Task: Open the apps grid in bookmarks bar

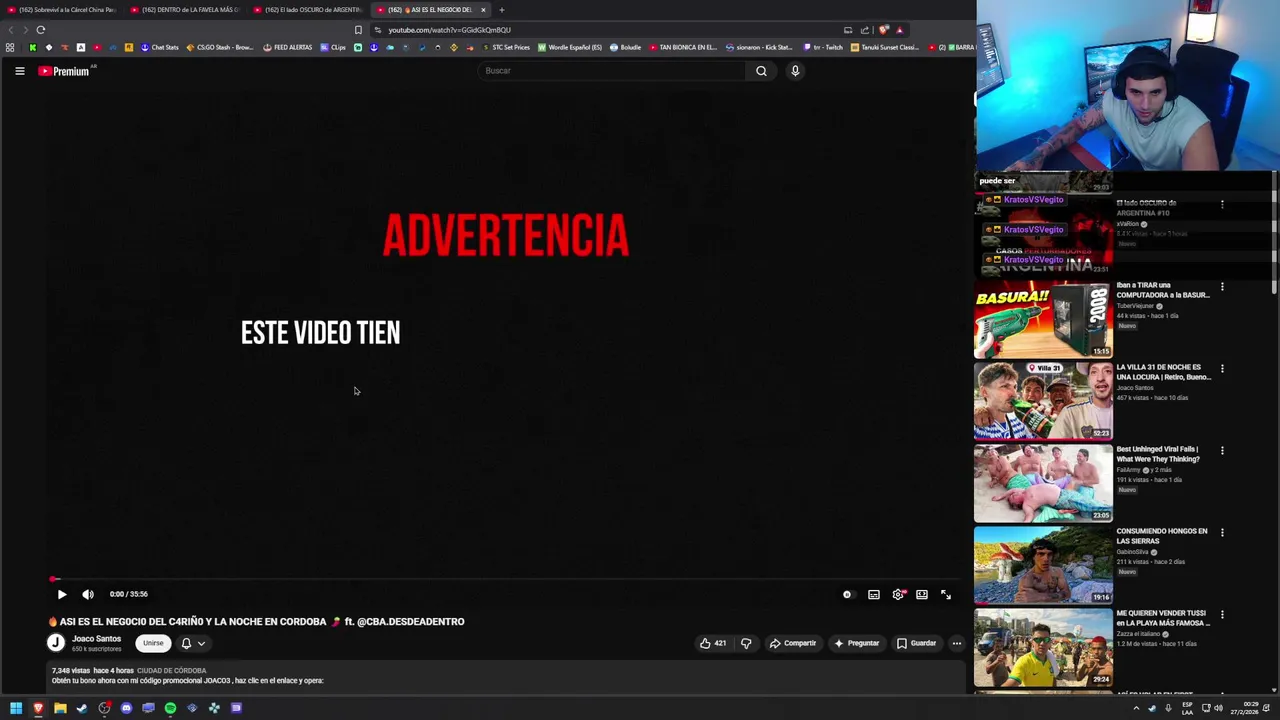Action: [x=10, y=47]
